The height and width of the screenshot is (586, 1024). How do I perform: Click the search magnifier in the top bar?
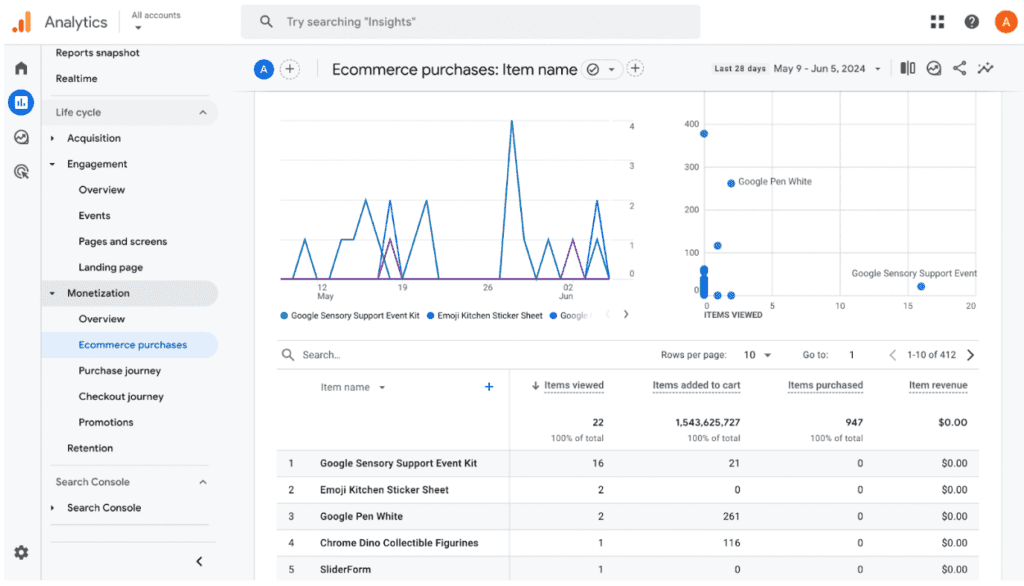pos(266,22)
